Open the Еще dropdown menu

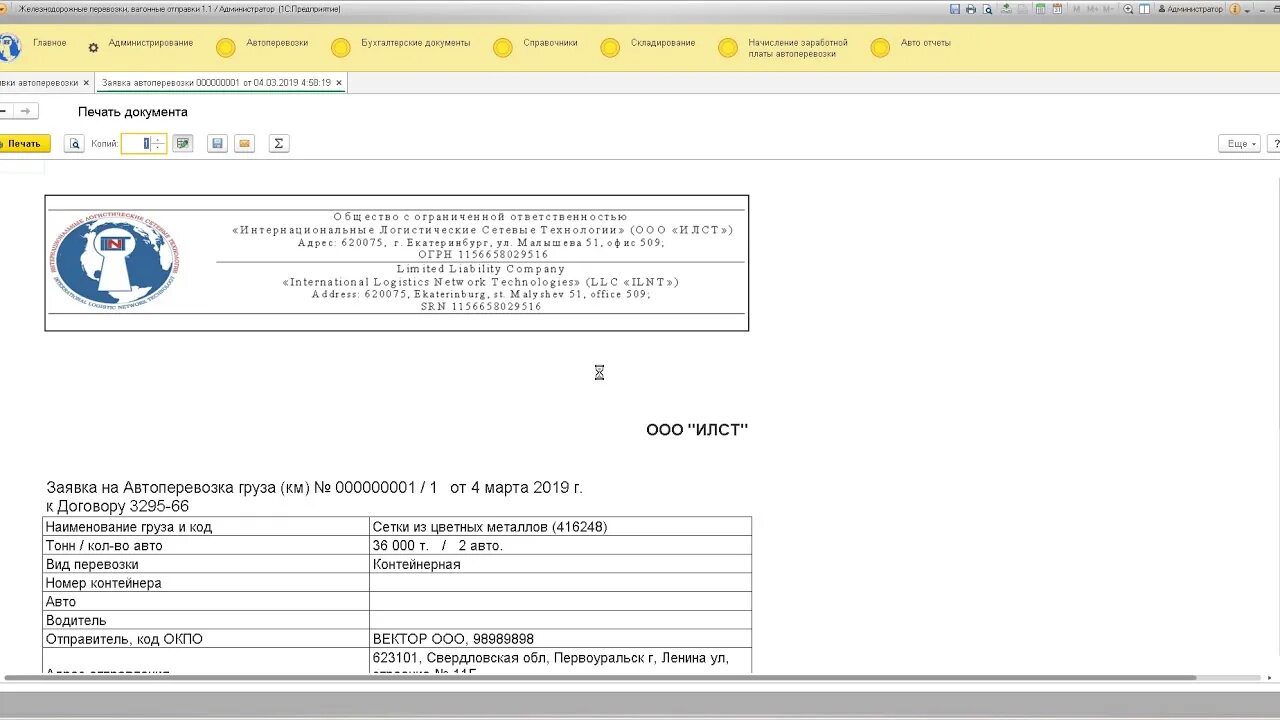1238,144
